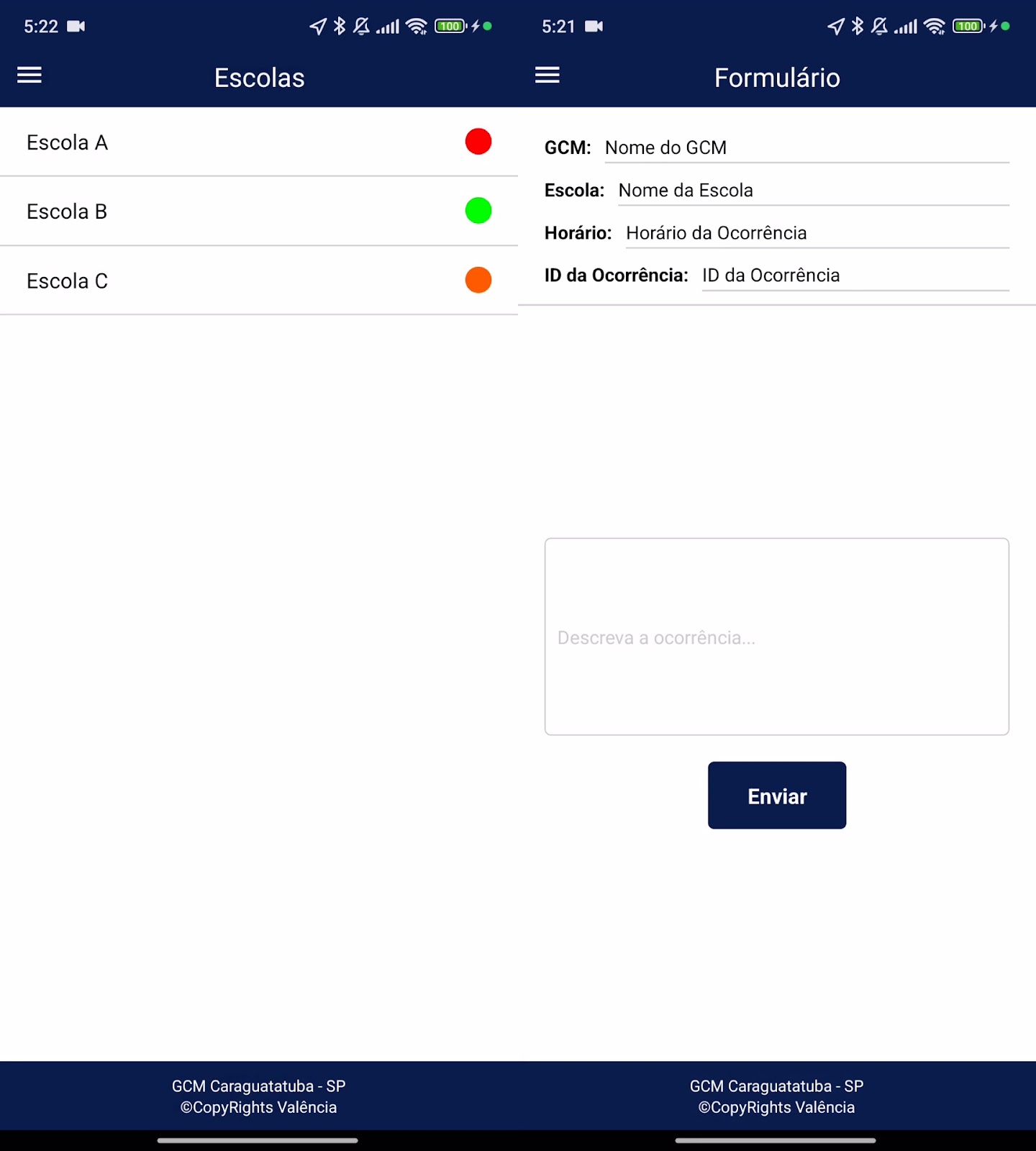Tap the signal strength icon on Formulário screen
This screenshot has width=1036, height=1151.
coord(906,27)
